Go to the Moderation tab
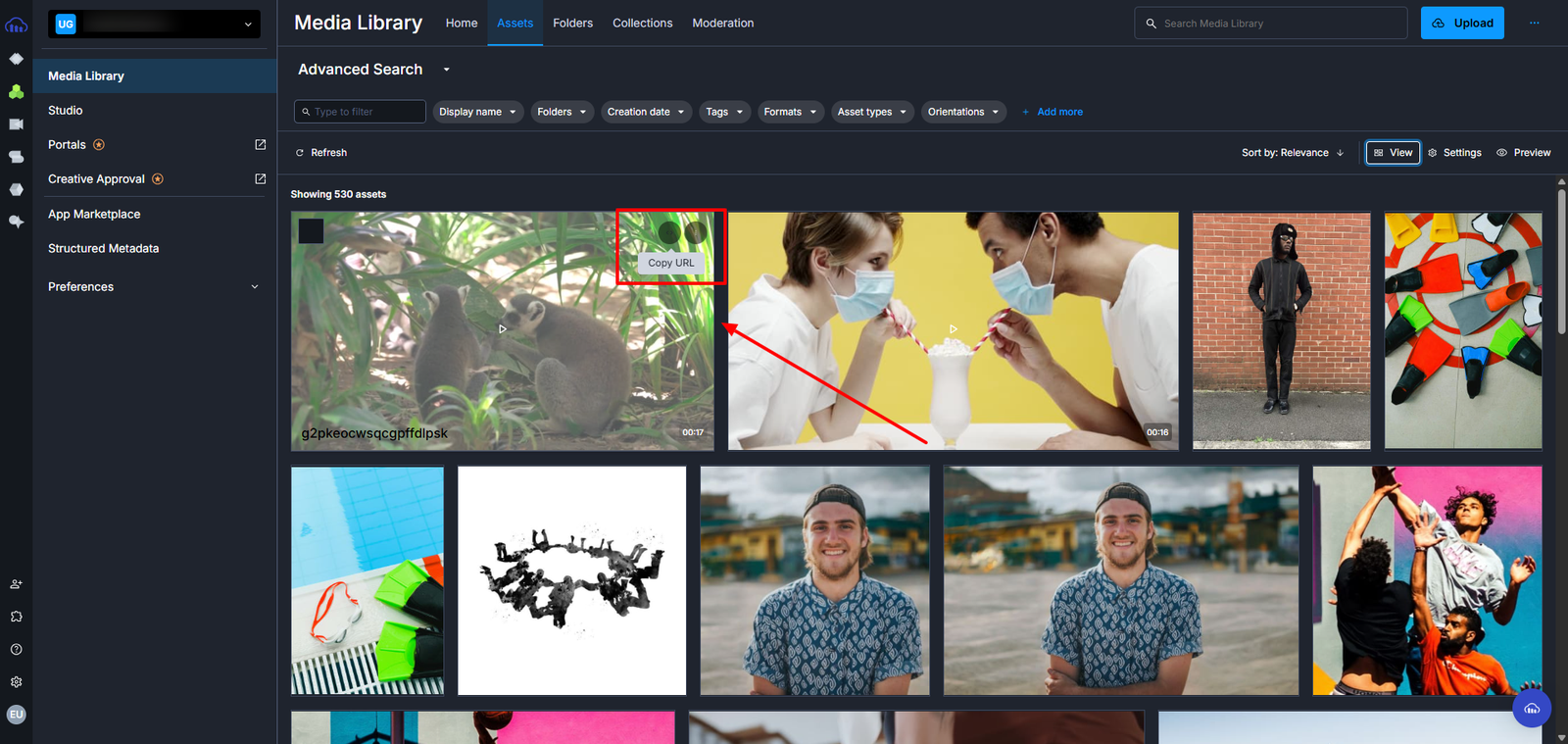This screenshot has height=744, width=1568. coord(722,24)
